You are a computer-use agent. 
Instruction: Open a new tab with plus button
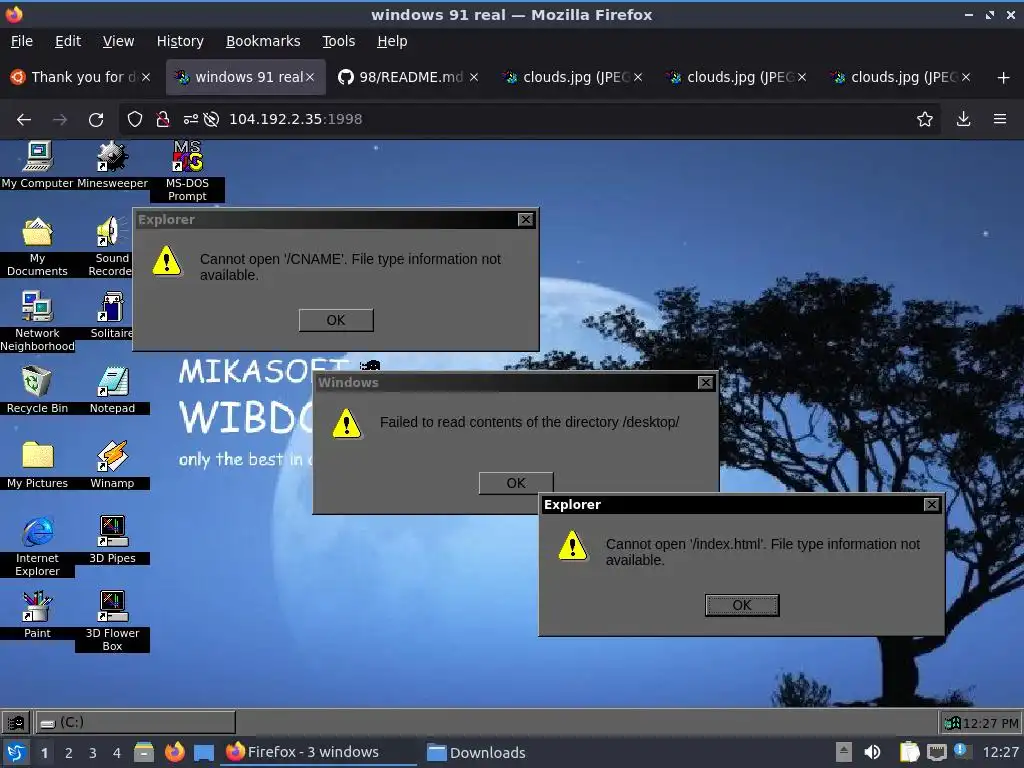tap(1003, 78)
